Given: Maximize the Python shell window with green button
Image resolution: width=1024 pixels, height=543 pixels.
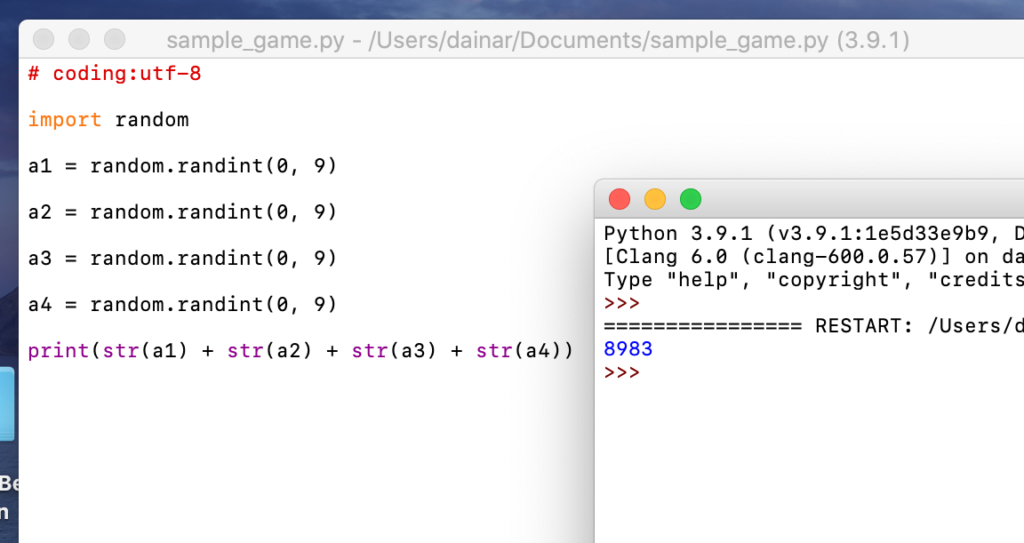Looking at the screenshot, I should coord(690,199).
